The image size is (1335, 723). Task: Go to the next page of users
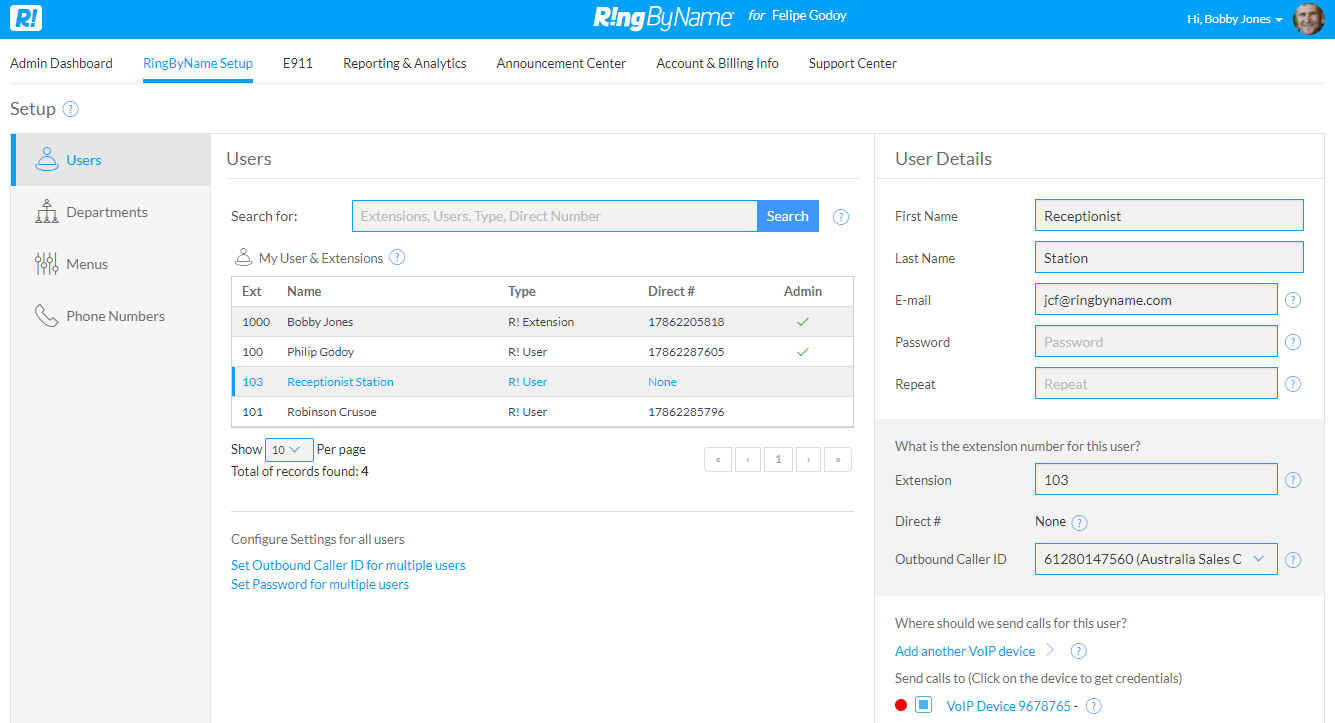pyautogui.click(x=808, y=459)
